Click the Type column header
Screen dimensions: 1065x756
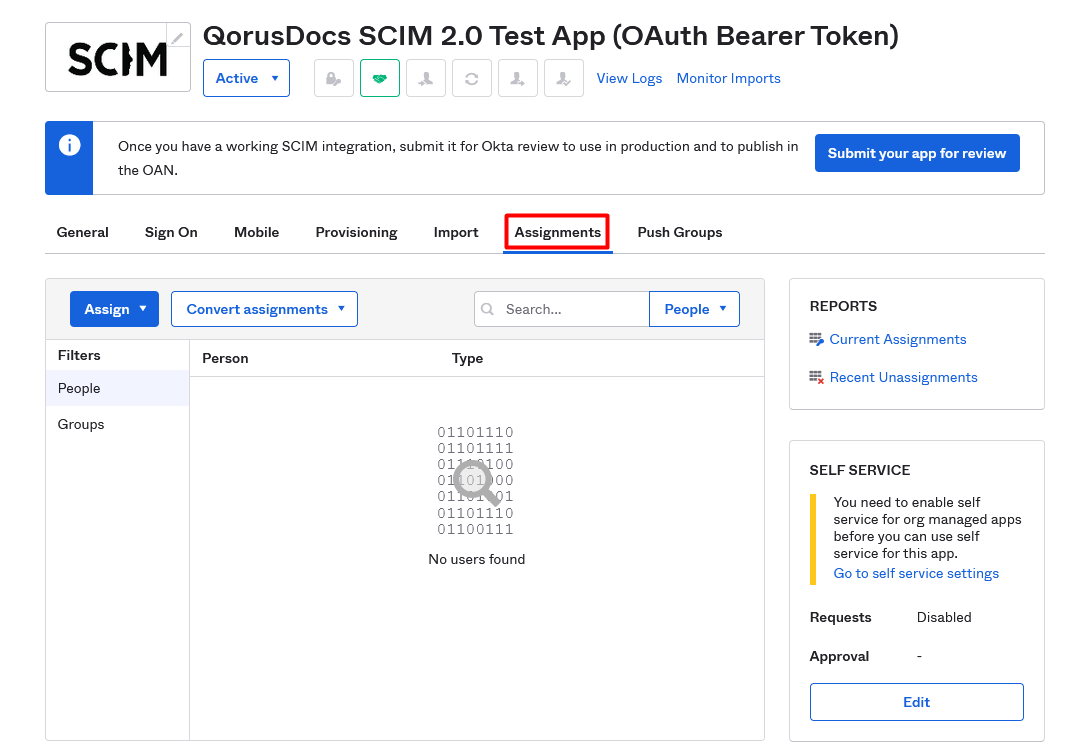(x=467, y=359)
